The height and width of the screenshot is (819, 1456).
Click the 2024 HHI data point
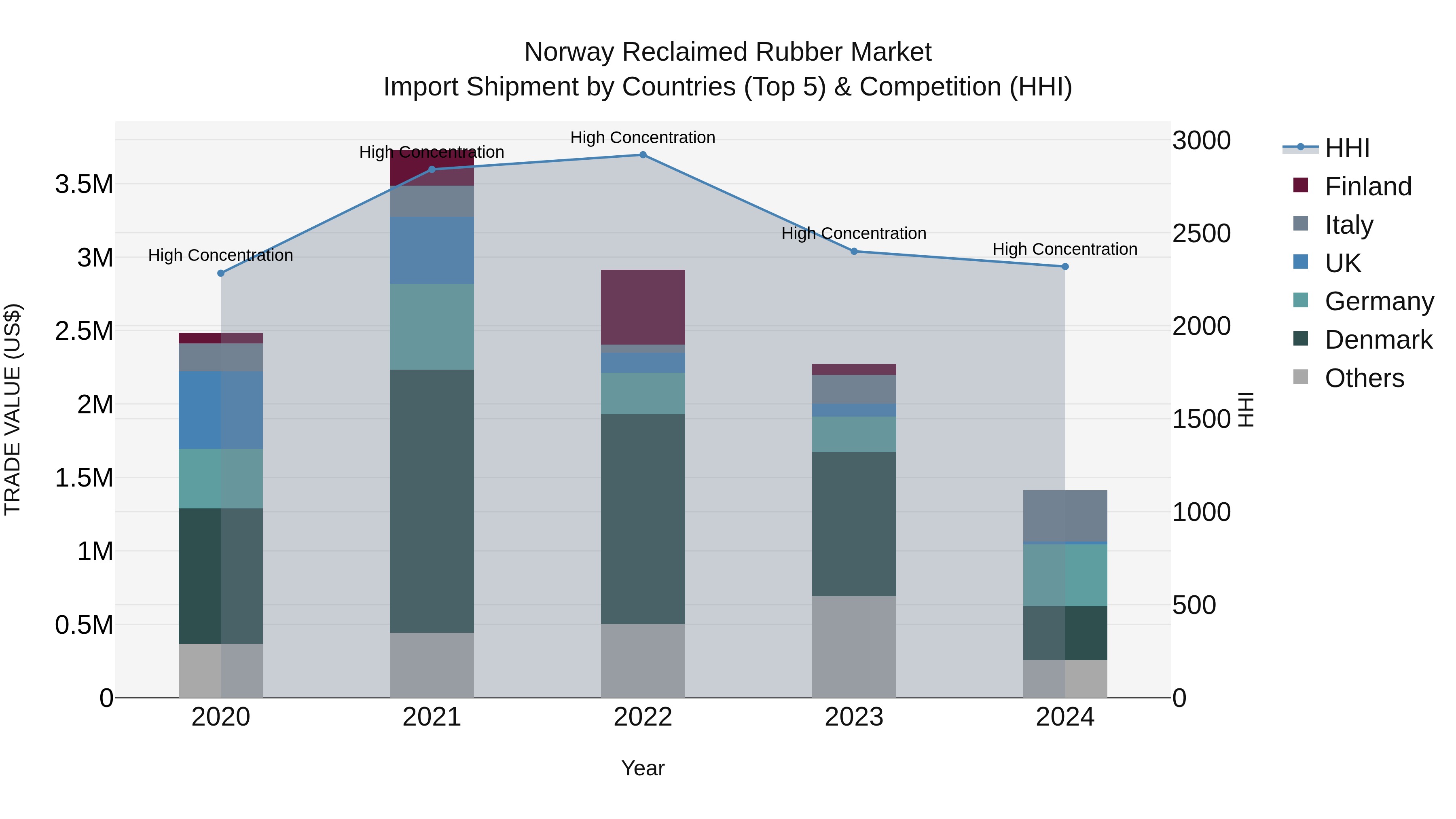coord(1065,266)
